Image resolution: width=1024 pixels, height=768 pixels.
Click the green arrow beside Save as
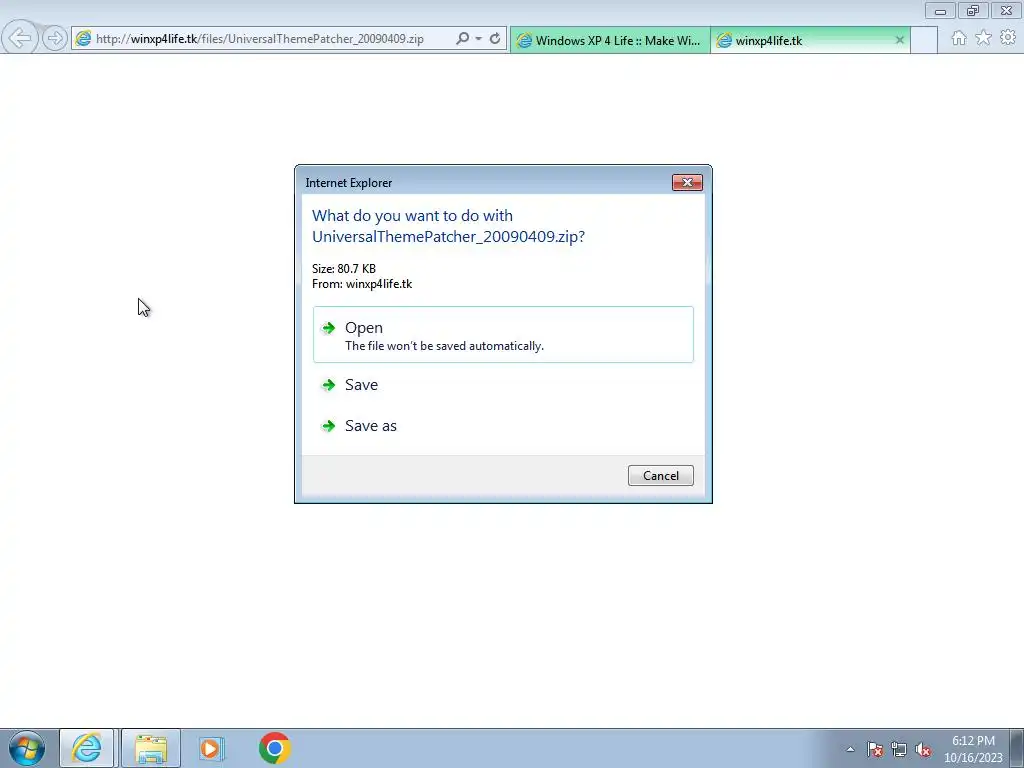click(x=328, y=426)
